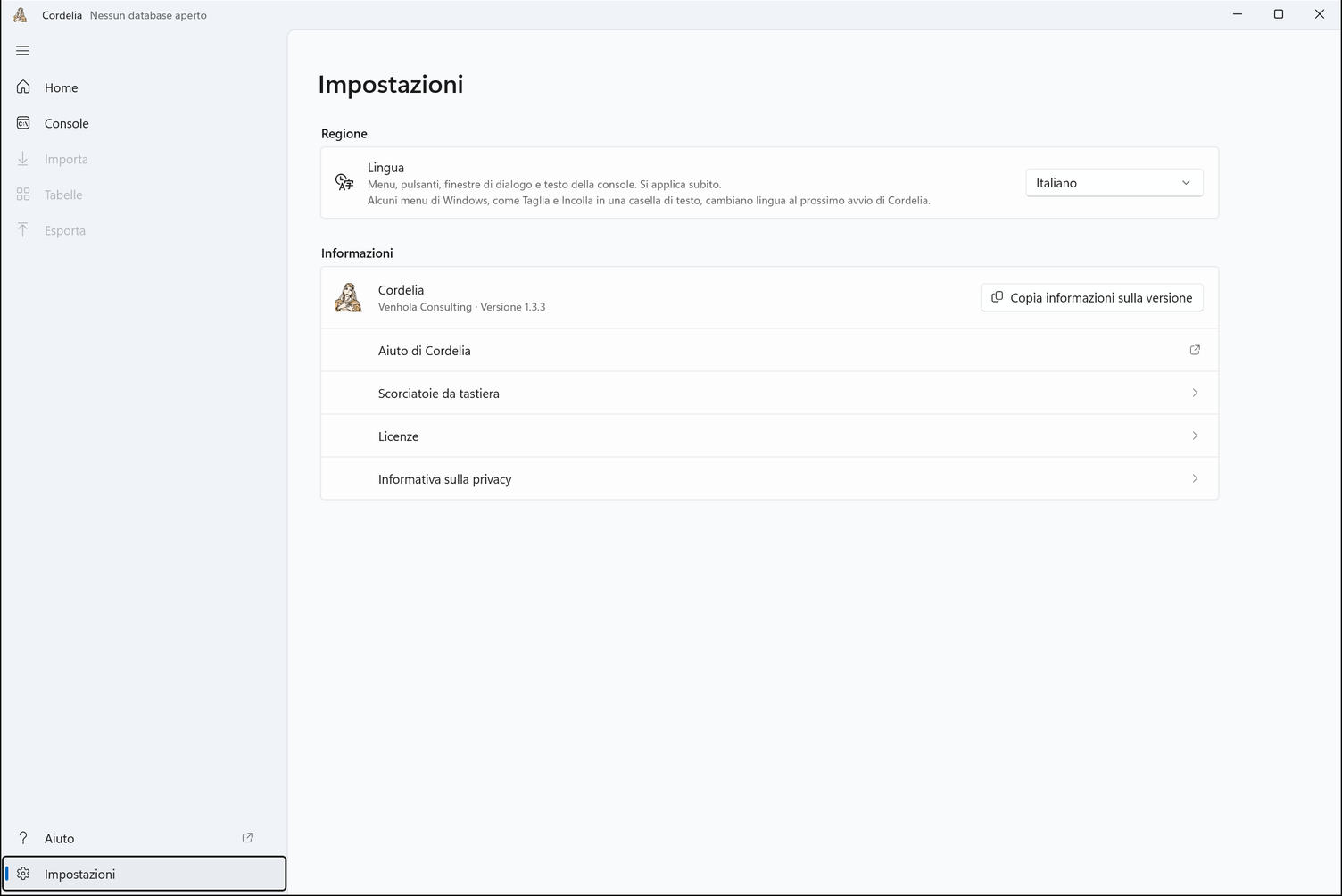
Task: Open Scorciatoie da tastiera
Action: pyautogui.click(x=769, y=394)
